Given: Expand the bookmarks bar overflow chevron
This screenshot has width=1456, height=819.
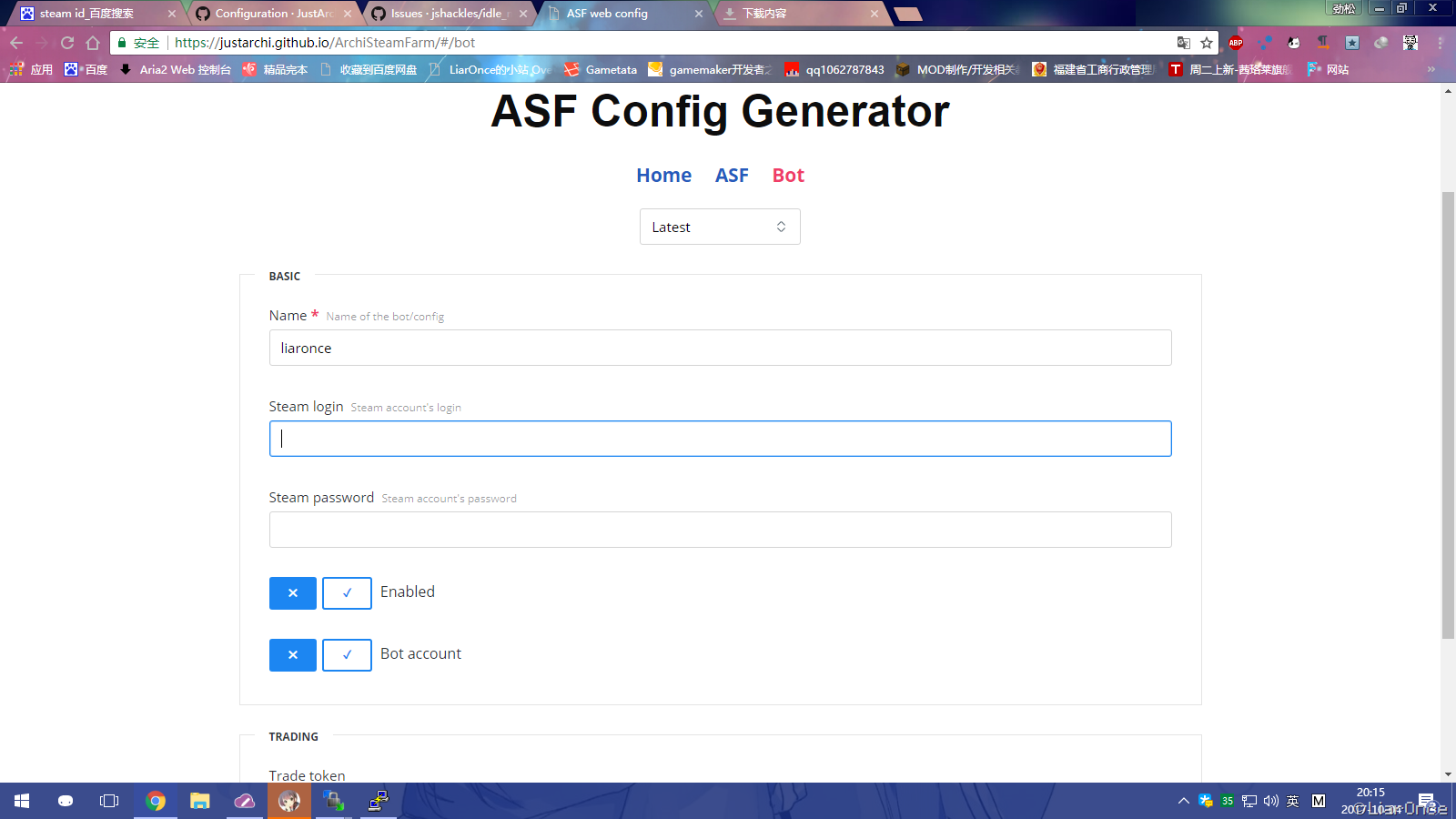Looking at the screenshot, I should pos(1431,69).
